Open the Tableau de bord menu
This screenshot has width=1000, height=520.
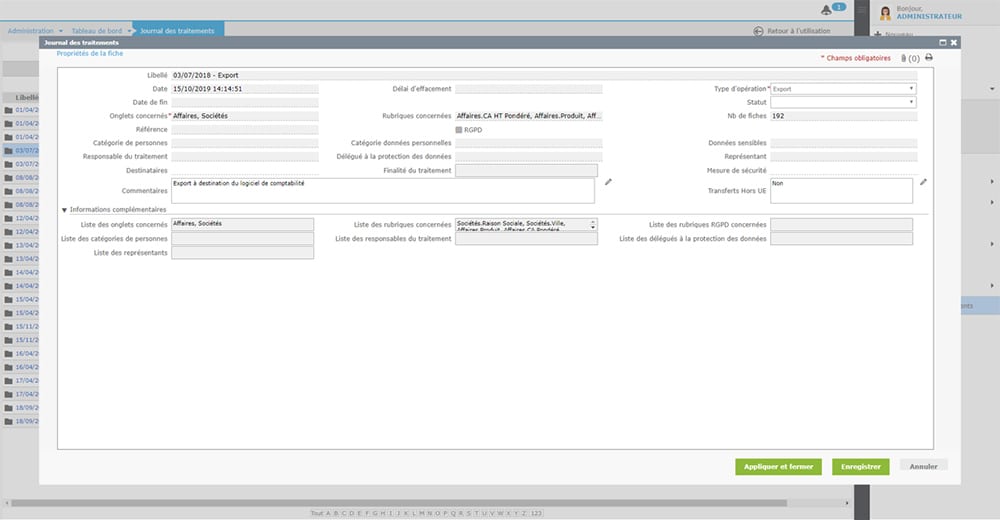coord(96,31)
